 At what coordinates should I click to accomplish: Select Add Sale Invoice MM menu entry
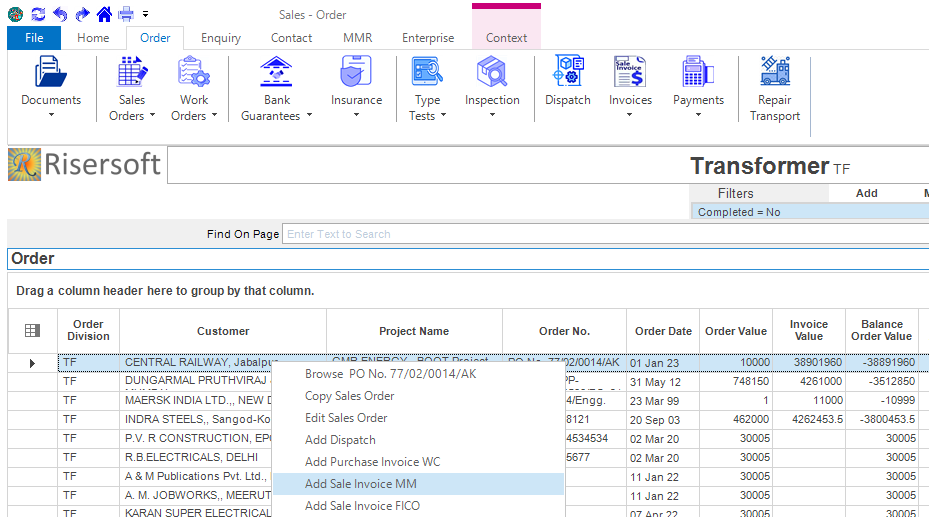click(361, 484)
